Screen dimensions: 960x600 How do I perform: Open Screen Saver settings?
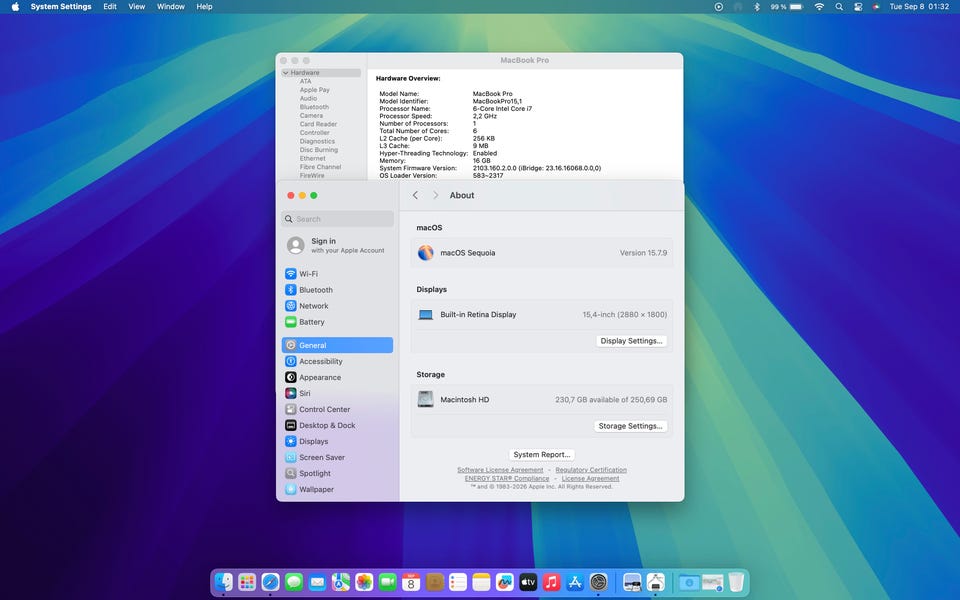(337, 457)
